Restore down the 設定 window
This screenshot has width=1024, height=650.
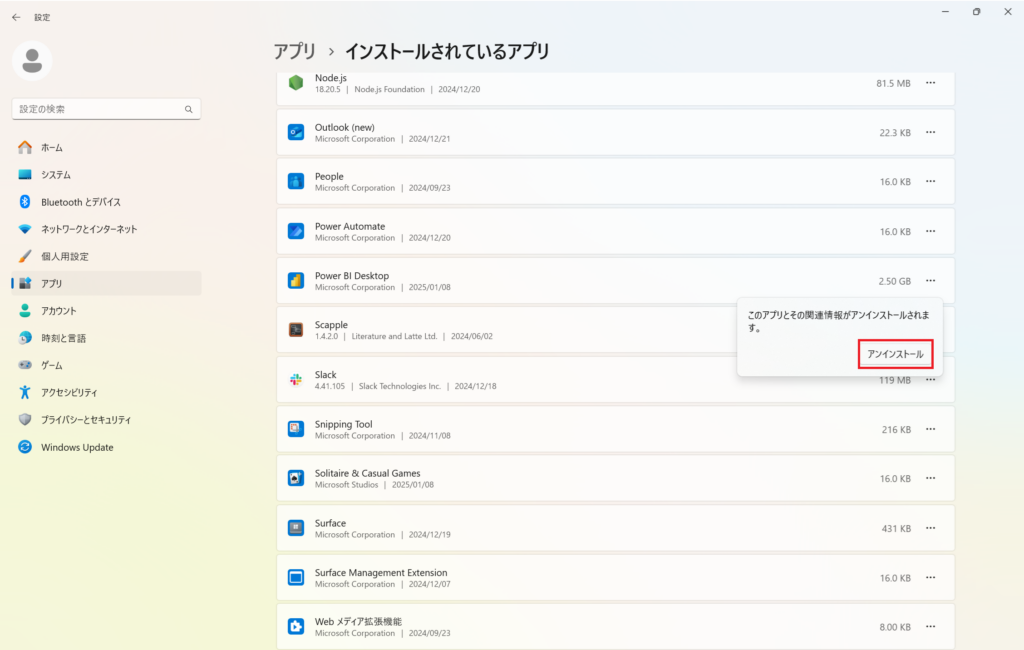pos(976,12)
